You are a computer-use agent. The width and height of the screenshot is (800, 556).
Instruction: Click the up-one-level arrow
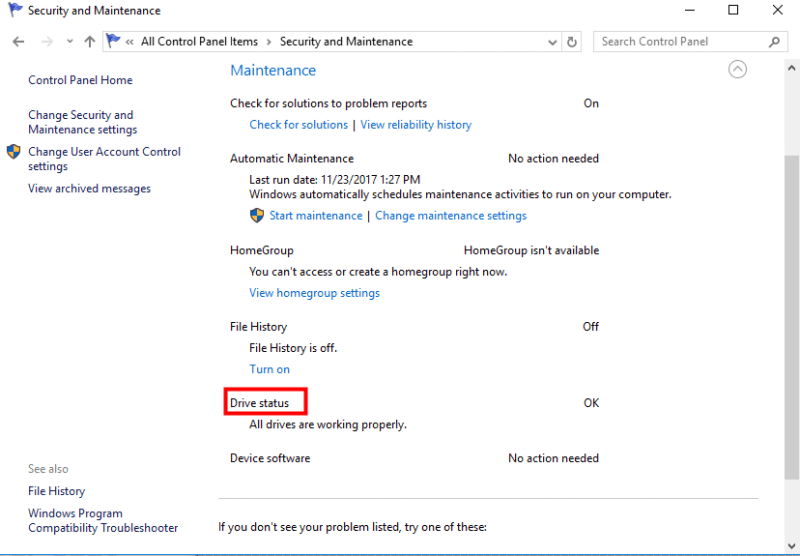pyautogui.click(x=90, y=42)
